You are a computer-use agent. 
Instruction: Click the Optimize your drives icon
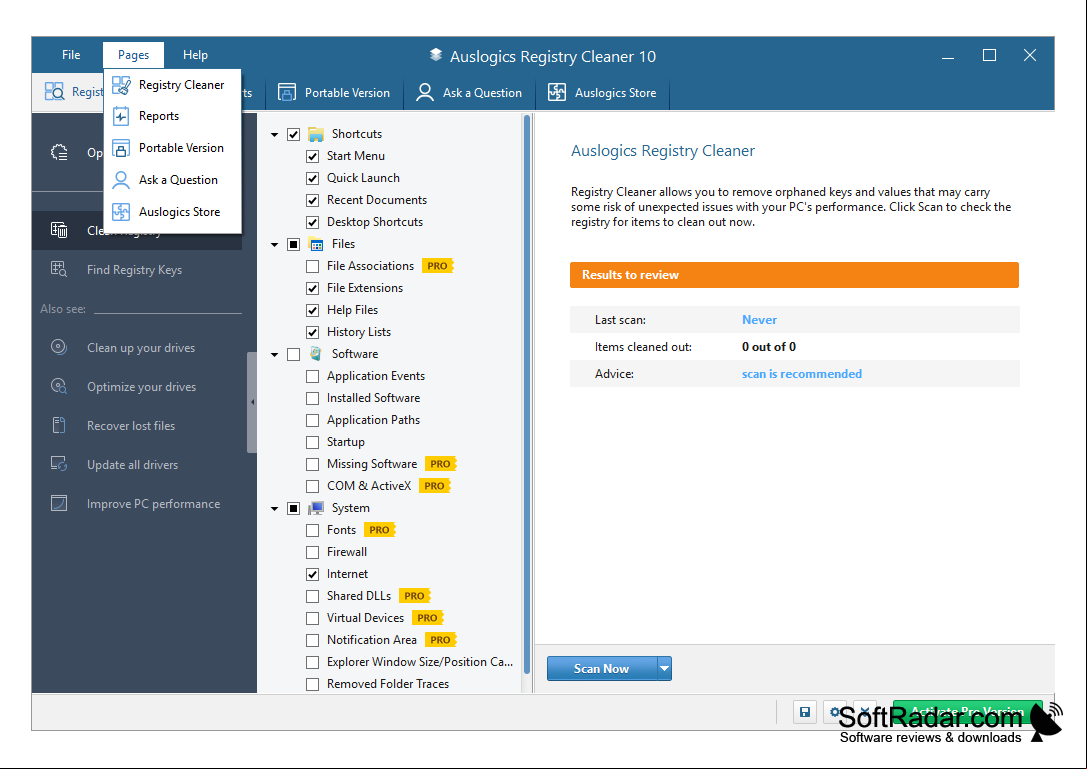59,386
